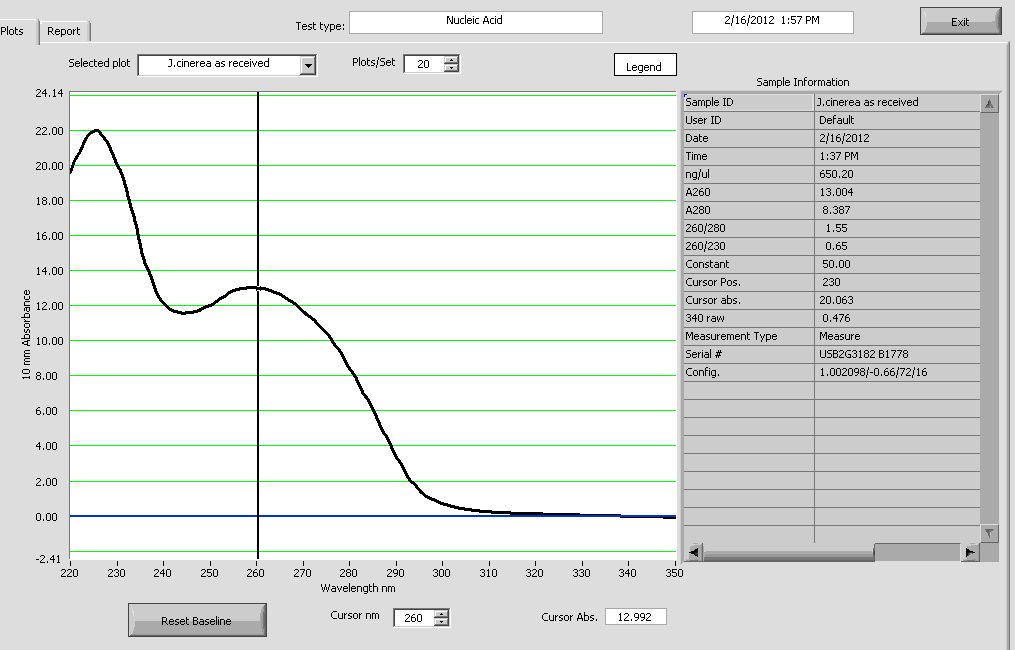Select the Cursor abs. value 20.063

coord(897,300)
